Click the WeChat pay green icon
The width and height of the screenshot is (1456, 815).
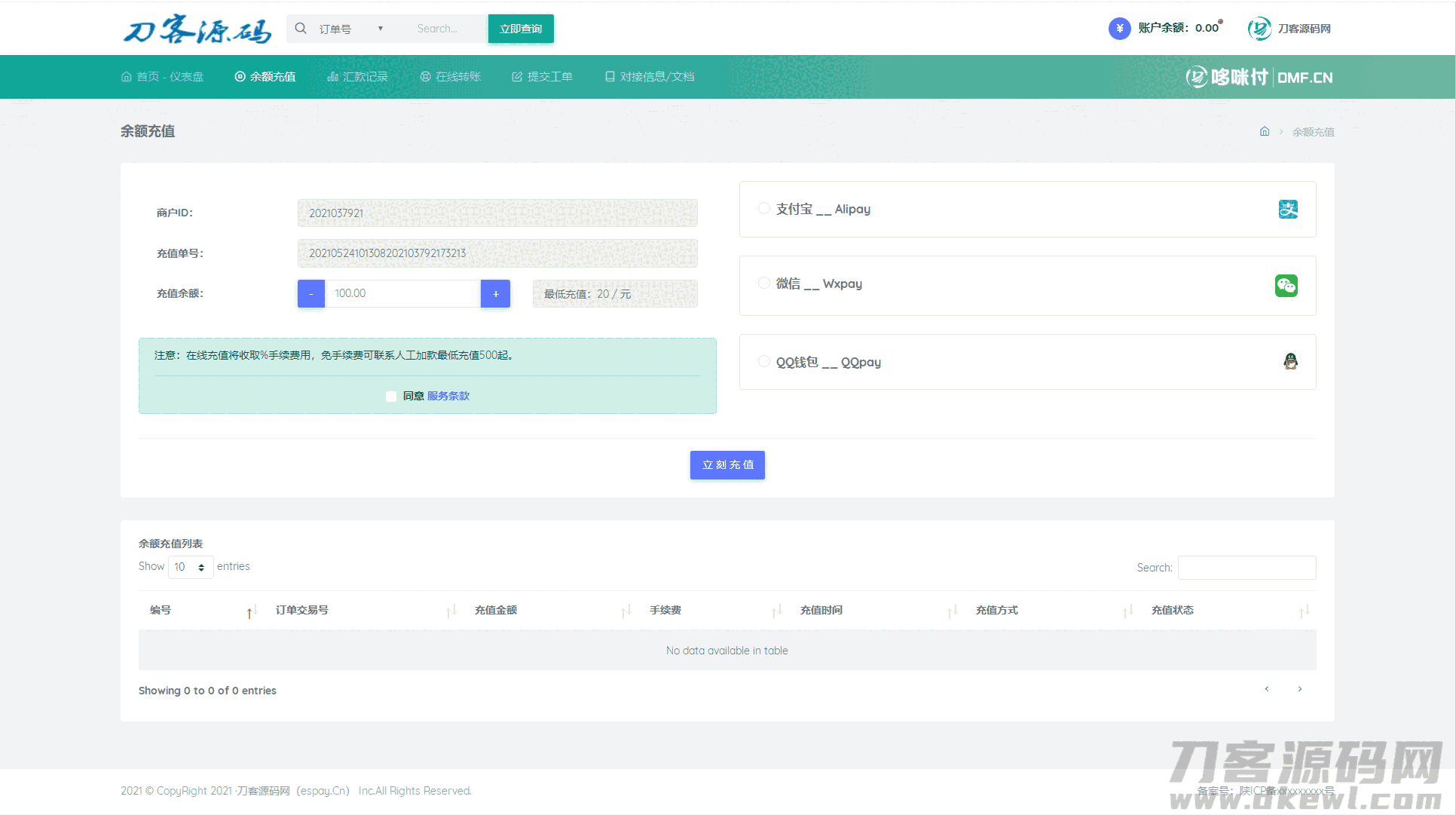(1286, 286)
